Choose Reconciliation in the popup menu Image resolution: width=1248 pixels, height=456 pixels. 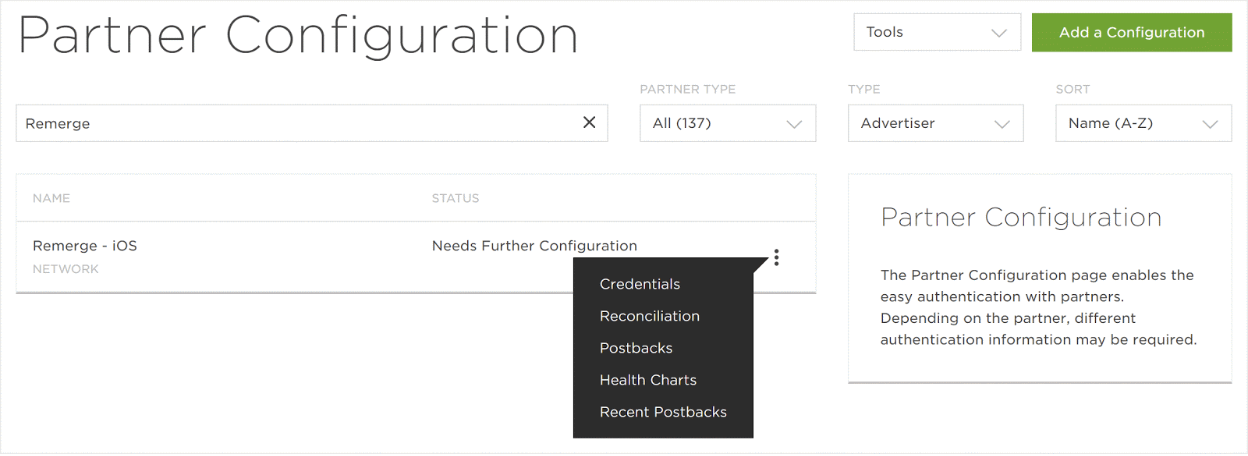650,316
